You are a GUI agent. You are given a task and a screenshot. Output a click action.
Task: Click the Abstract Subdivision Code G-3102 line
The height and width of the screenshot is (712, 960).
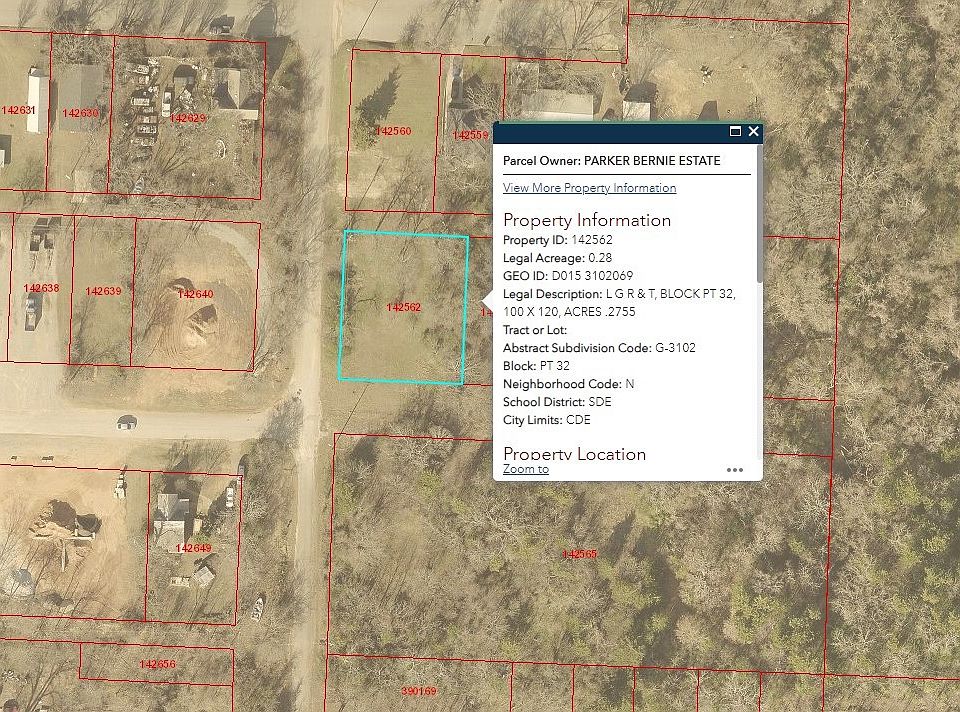click(x=599, y=348)
